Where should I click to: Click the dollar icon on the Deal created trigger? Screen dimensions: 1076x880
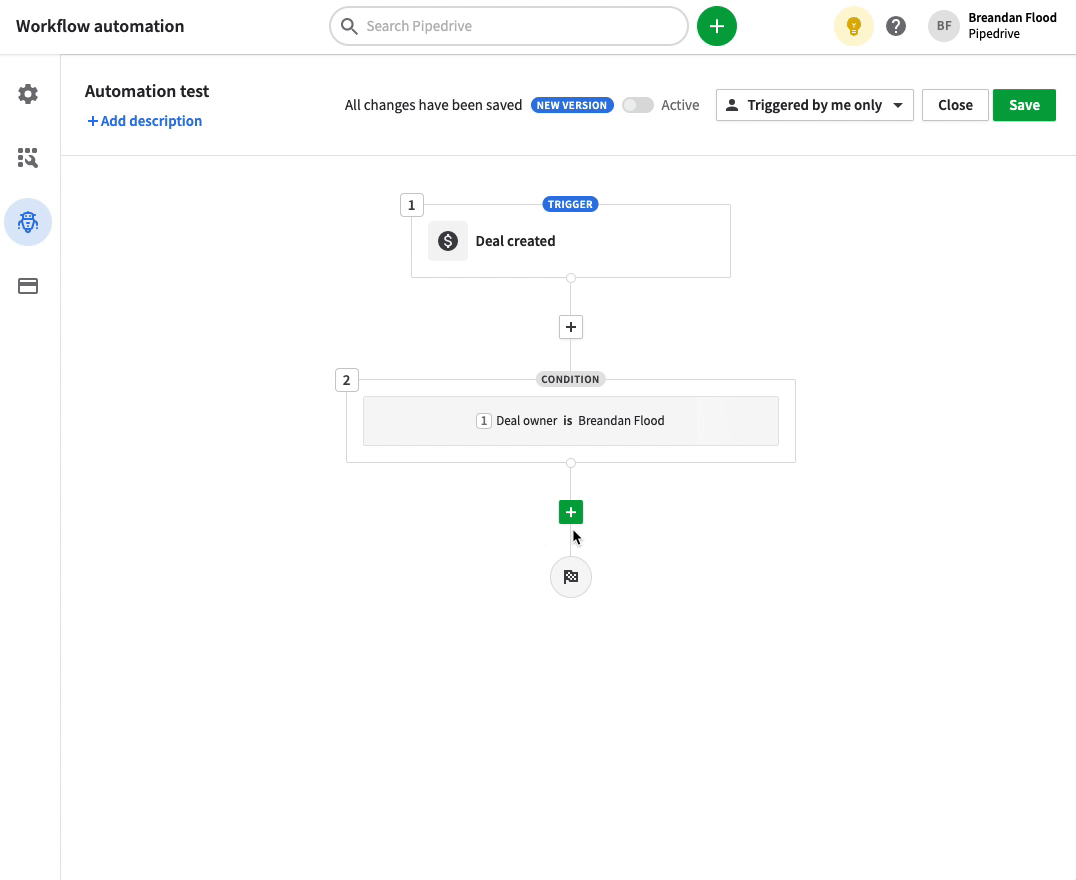447,240
